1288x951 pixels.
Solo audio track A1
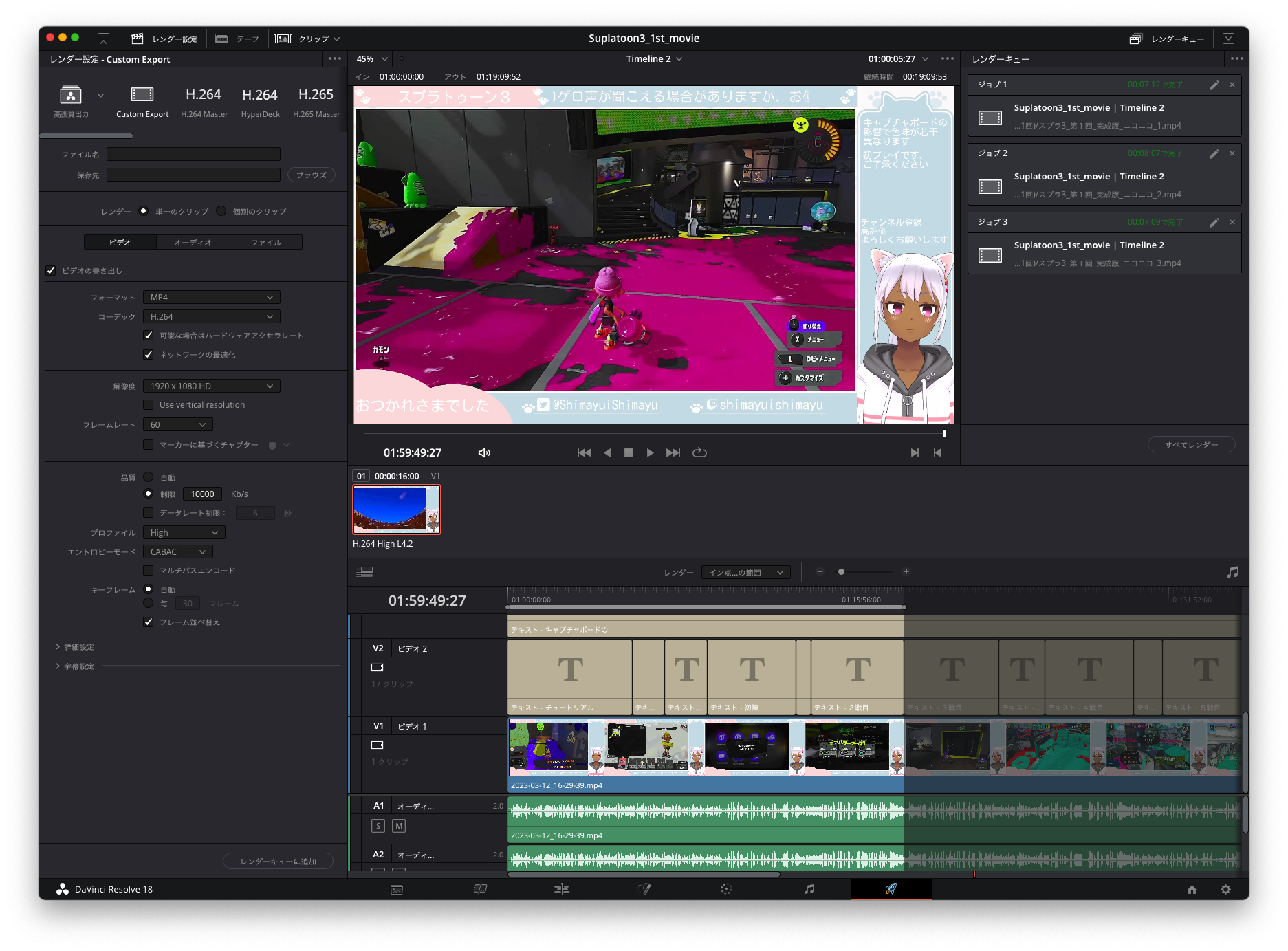tap(378, 826)
